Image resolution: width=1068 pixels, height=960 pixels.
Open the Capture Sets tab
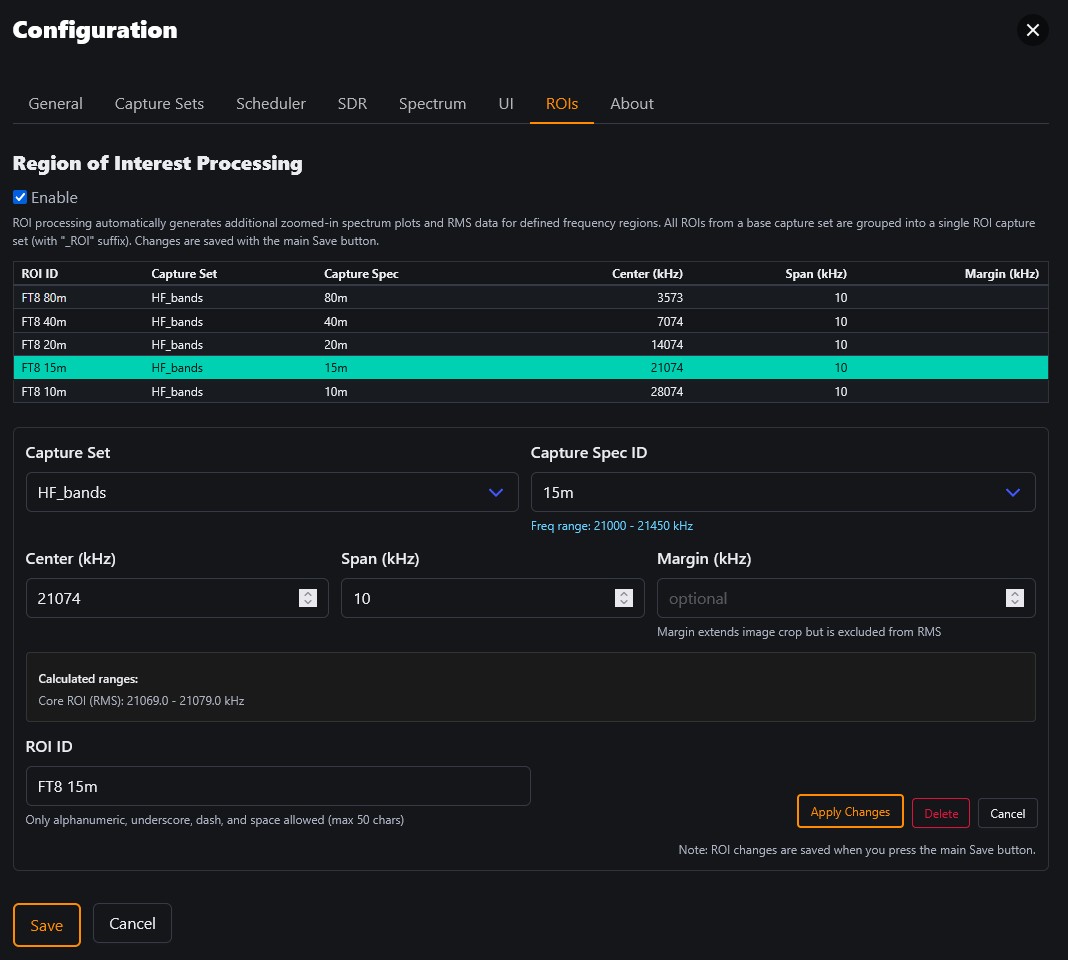(159, 104)
